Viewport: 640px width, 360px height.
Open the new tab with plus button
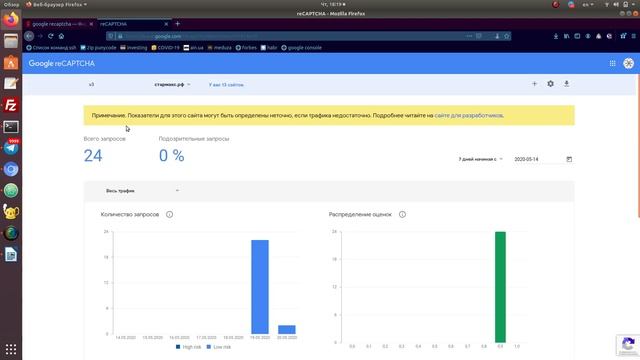pyautogui.click(x=177, y=24)
